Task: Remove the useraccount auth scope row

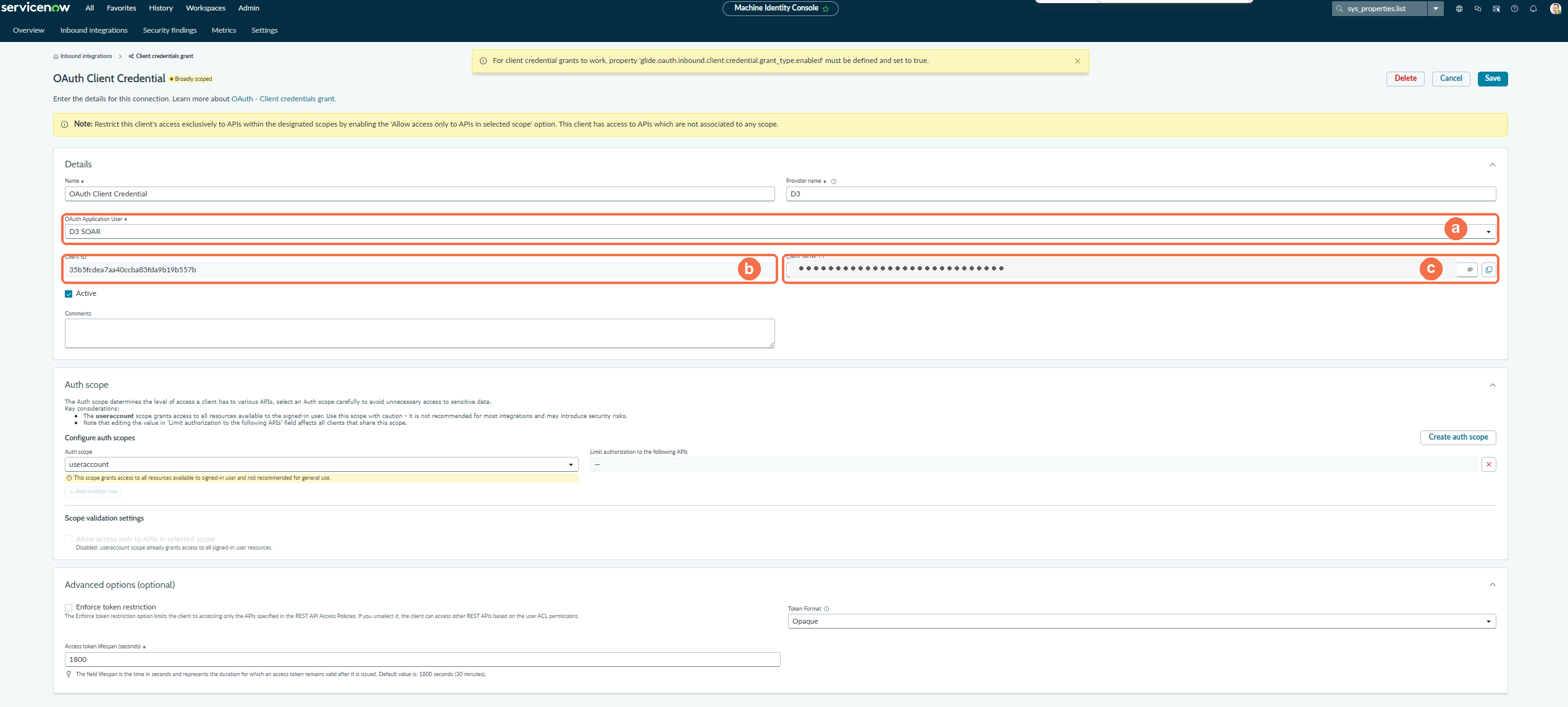Action: (1489, 464)
